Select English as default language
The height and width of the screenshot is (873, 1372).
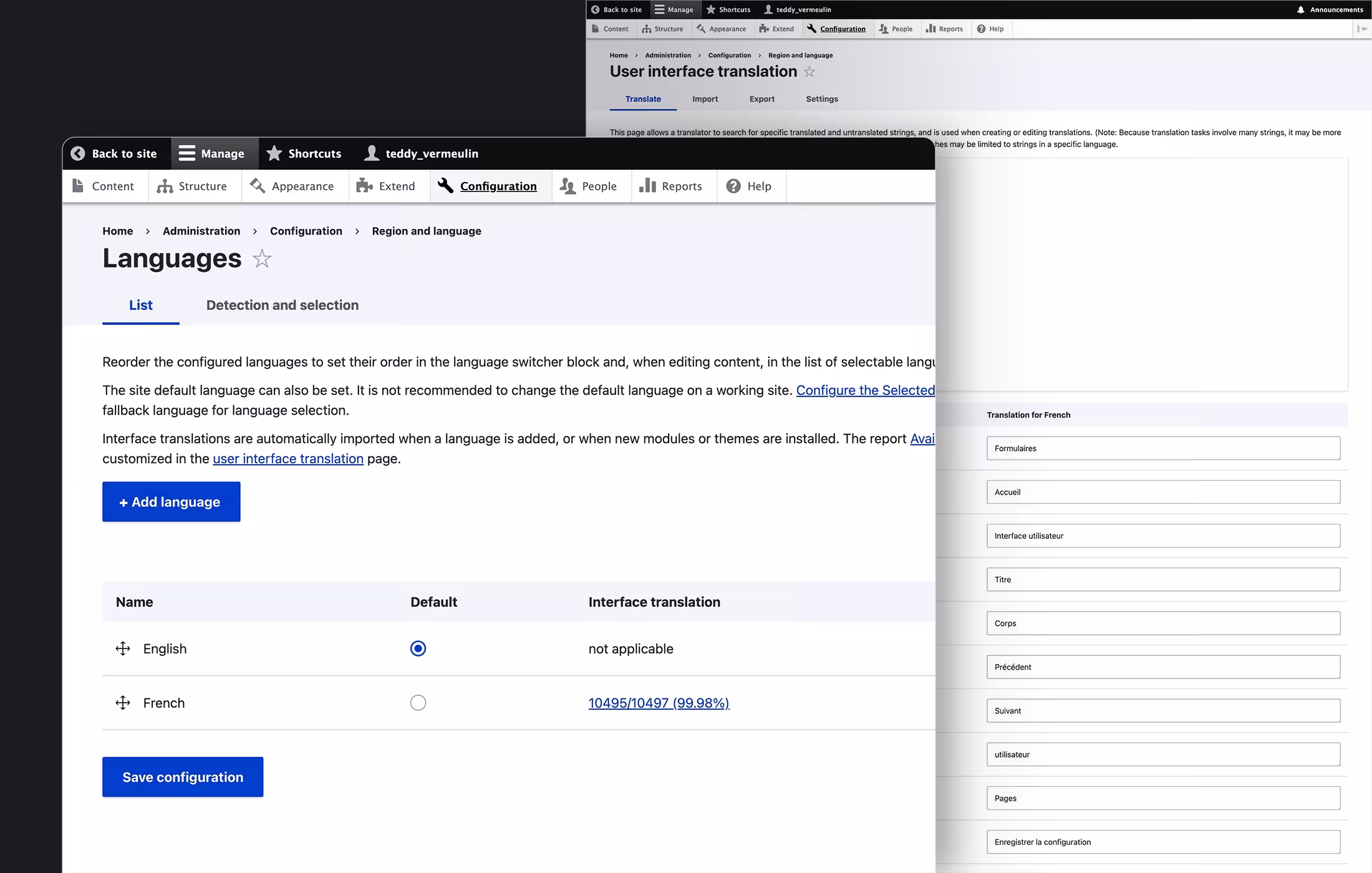tap(418, 649)
